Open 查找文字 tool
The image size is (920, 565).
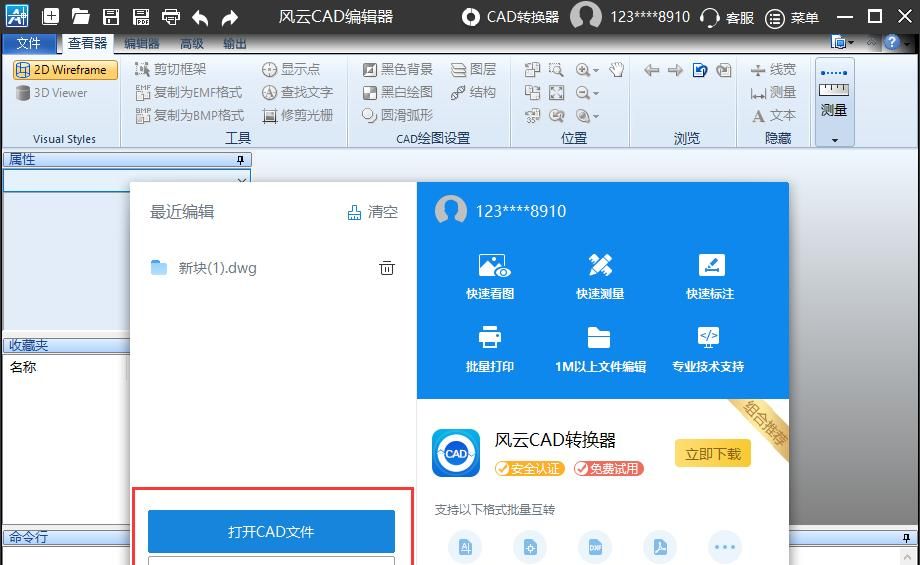297,92
